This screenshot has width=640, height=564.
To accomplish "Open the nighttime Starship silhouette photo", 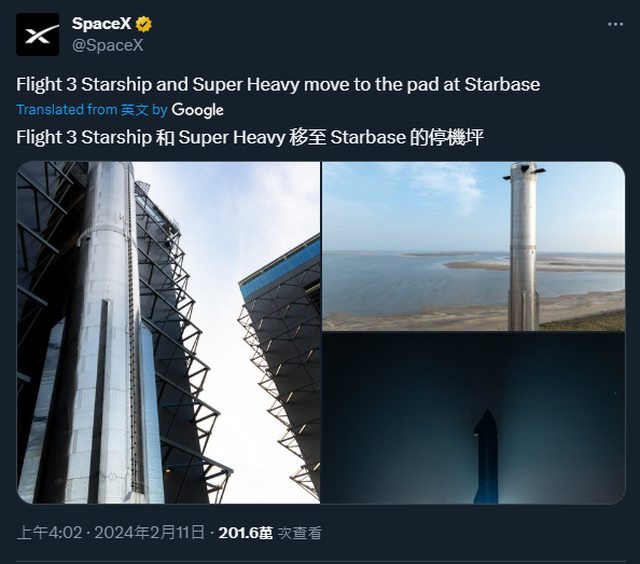I will pos(473,418).
